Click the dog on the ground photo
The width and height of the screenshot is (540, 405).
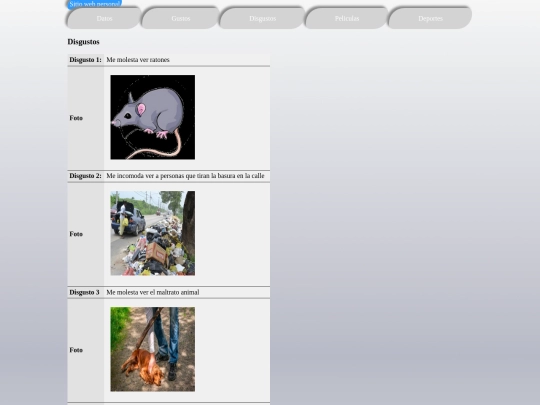(x=153, y=349)
